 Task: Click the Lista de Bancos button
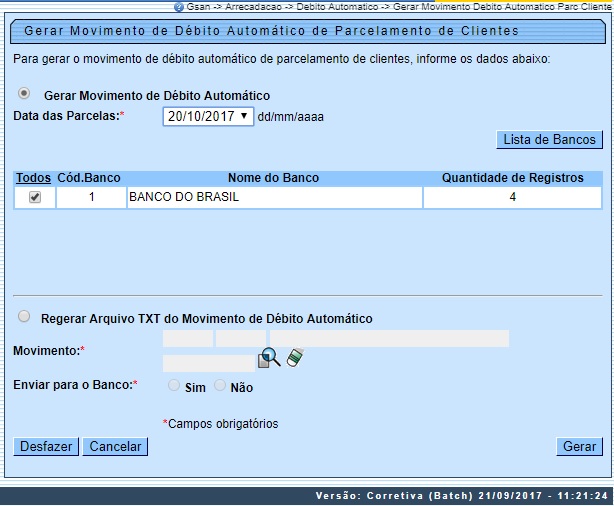549,139
